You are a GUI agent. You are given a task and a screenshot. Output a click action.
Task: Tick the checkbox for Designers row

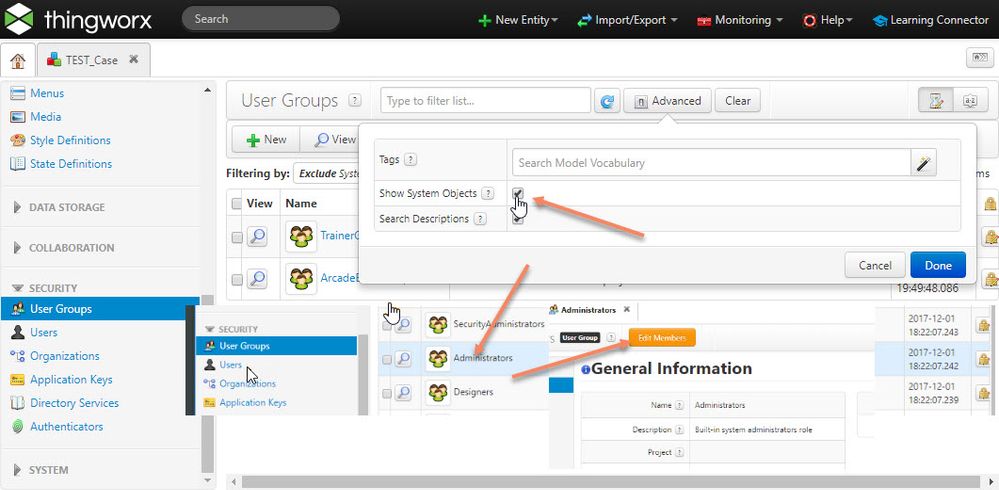[x=387, y=394]
